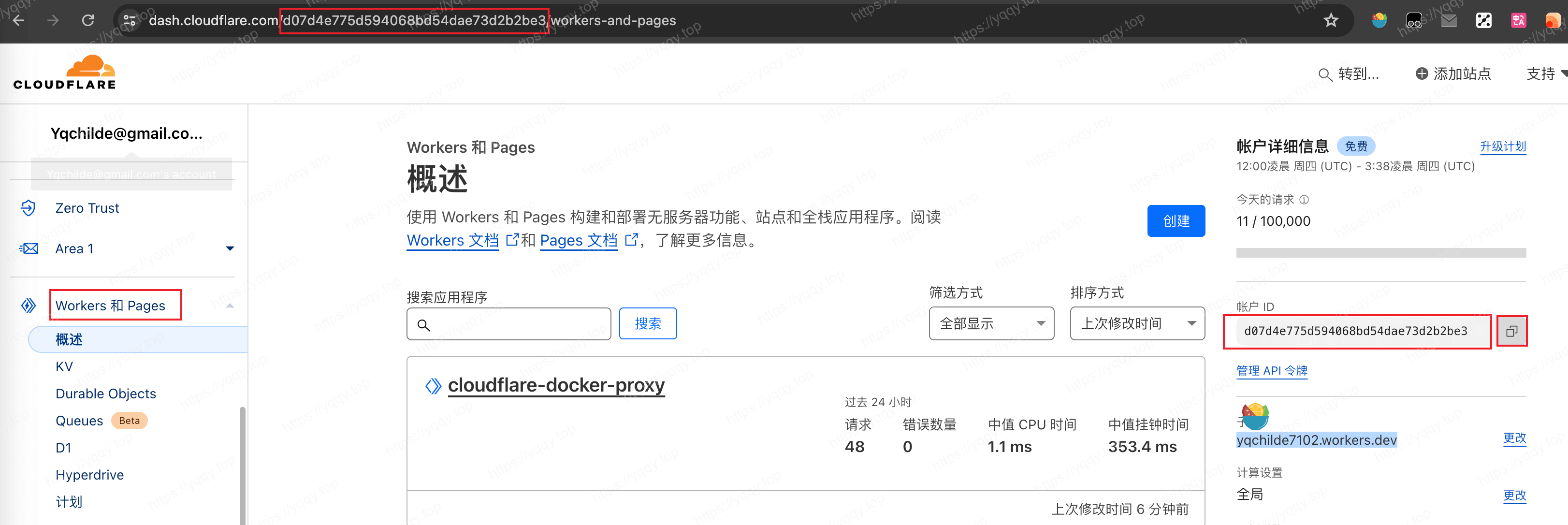Click the Area 1 envelope icon
The height and width of the screenshot is (525, 1568).
point(29,248)
